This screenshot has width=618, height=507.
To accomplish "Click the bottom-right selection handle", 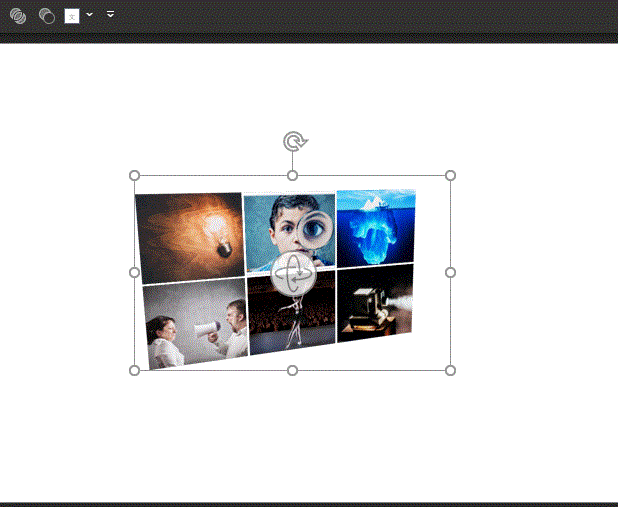I will [450, 370].
